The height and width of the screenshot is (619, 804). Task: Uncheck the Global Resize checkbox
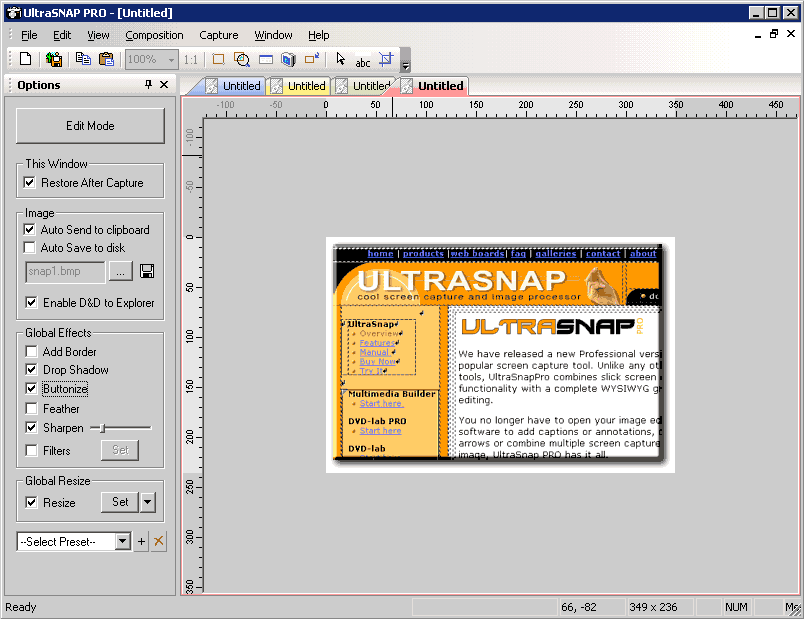31,502
